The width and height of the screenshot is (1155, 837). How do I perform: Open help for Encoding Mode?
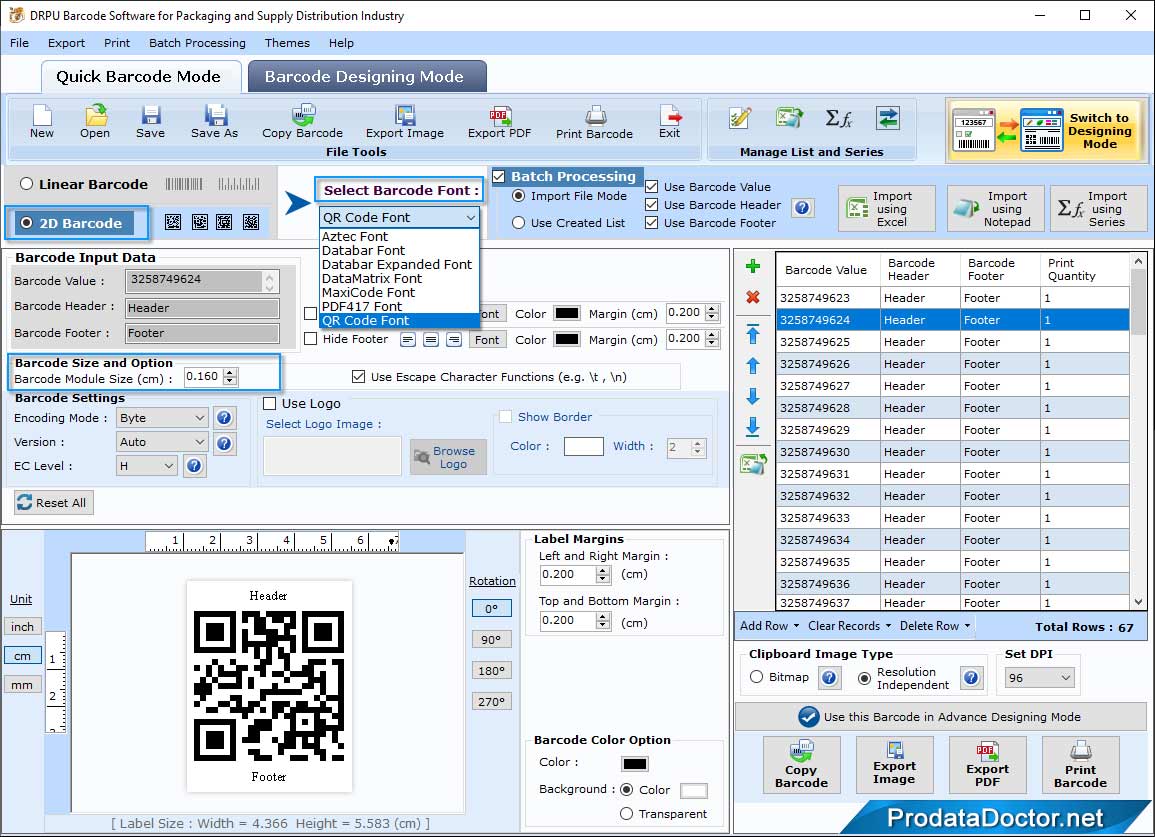point(224,418)
